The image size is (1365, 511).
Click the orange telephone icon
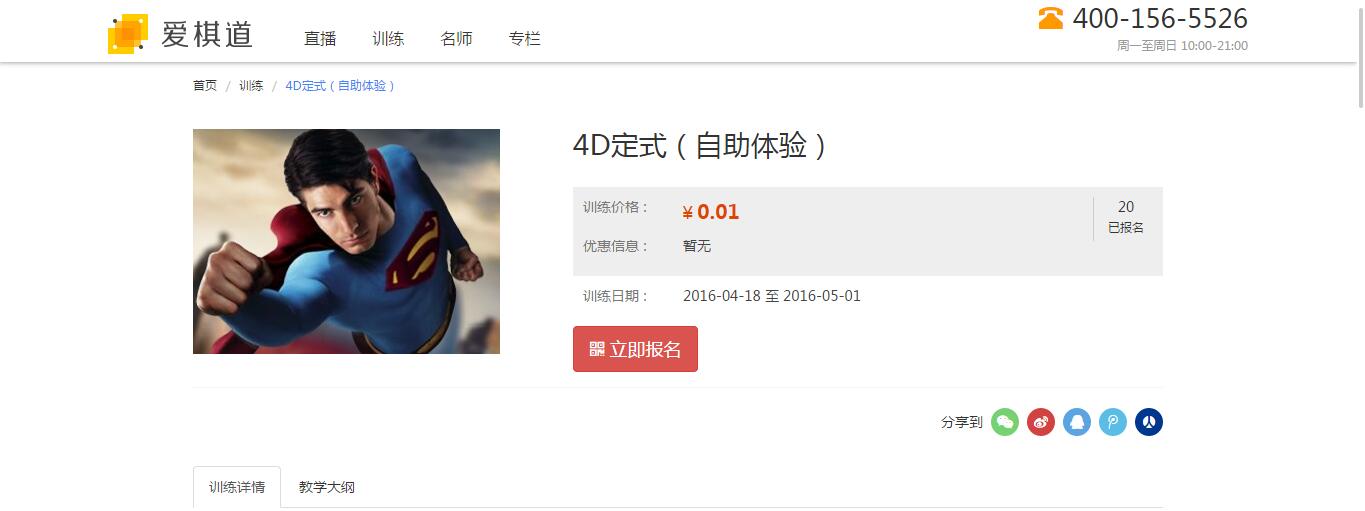pos(1051,18)
